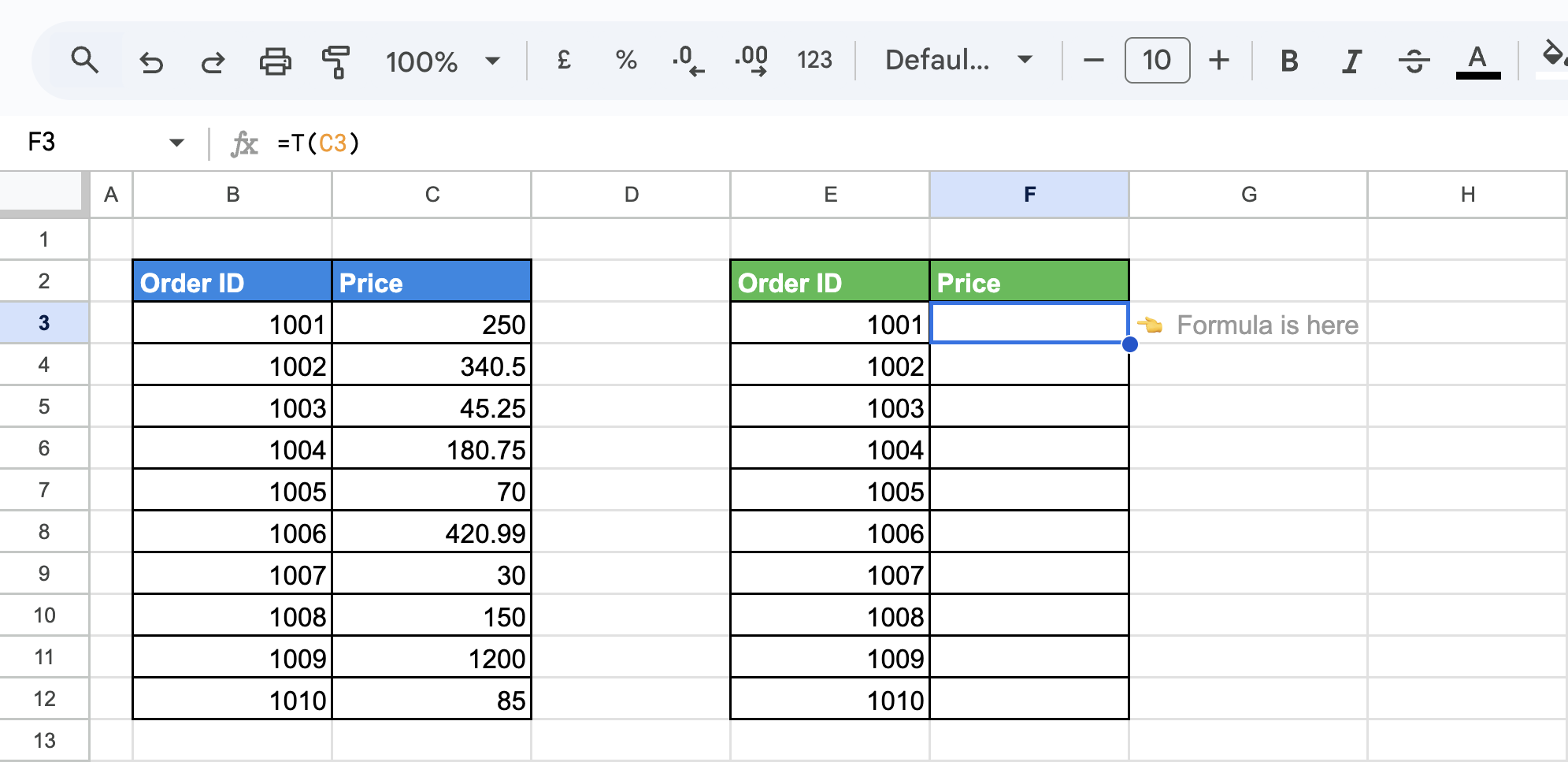Select column G header
Viewport: 1568px width, 762px height.
[x=1248, y=195]
